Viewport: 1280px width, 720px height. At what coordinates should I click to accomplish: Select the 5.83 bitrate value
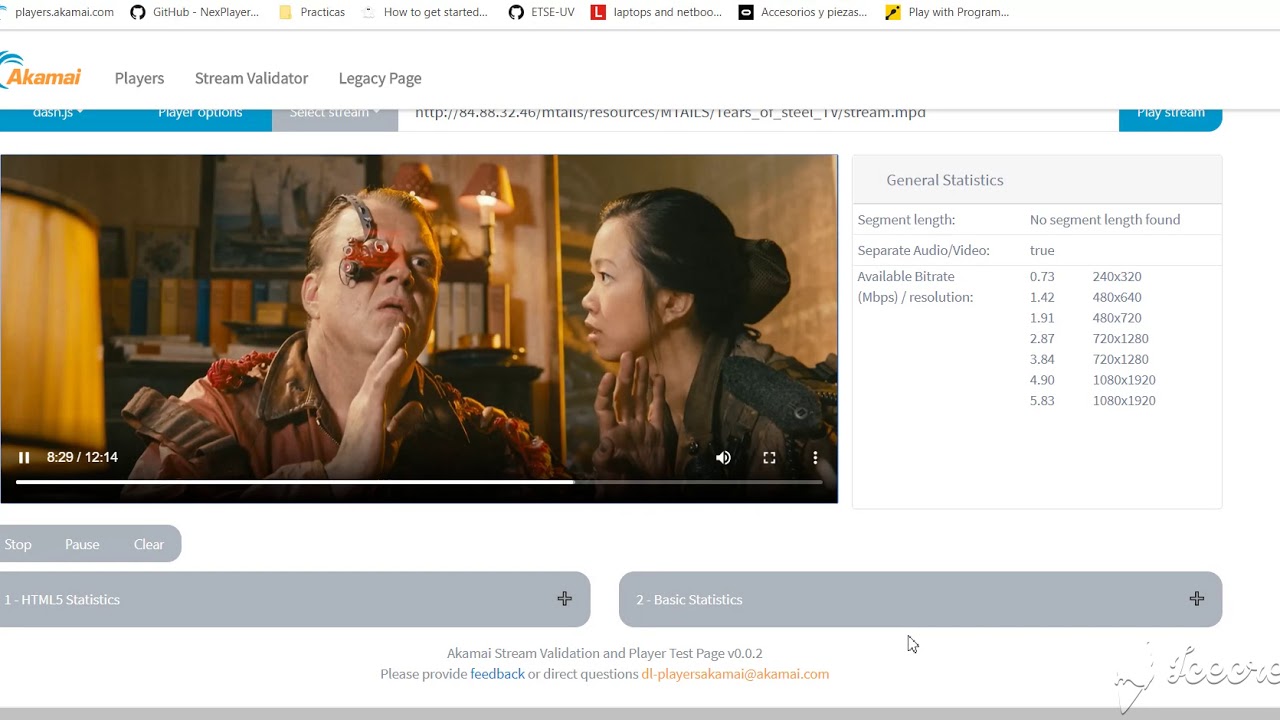pos(1042,401)
